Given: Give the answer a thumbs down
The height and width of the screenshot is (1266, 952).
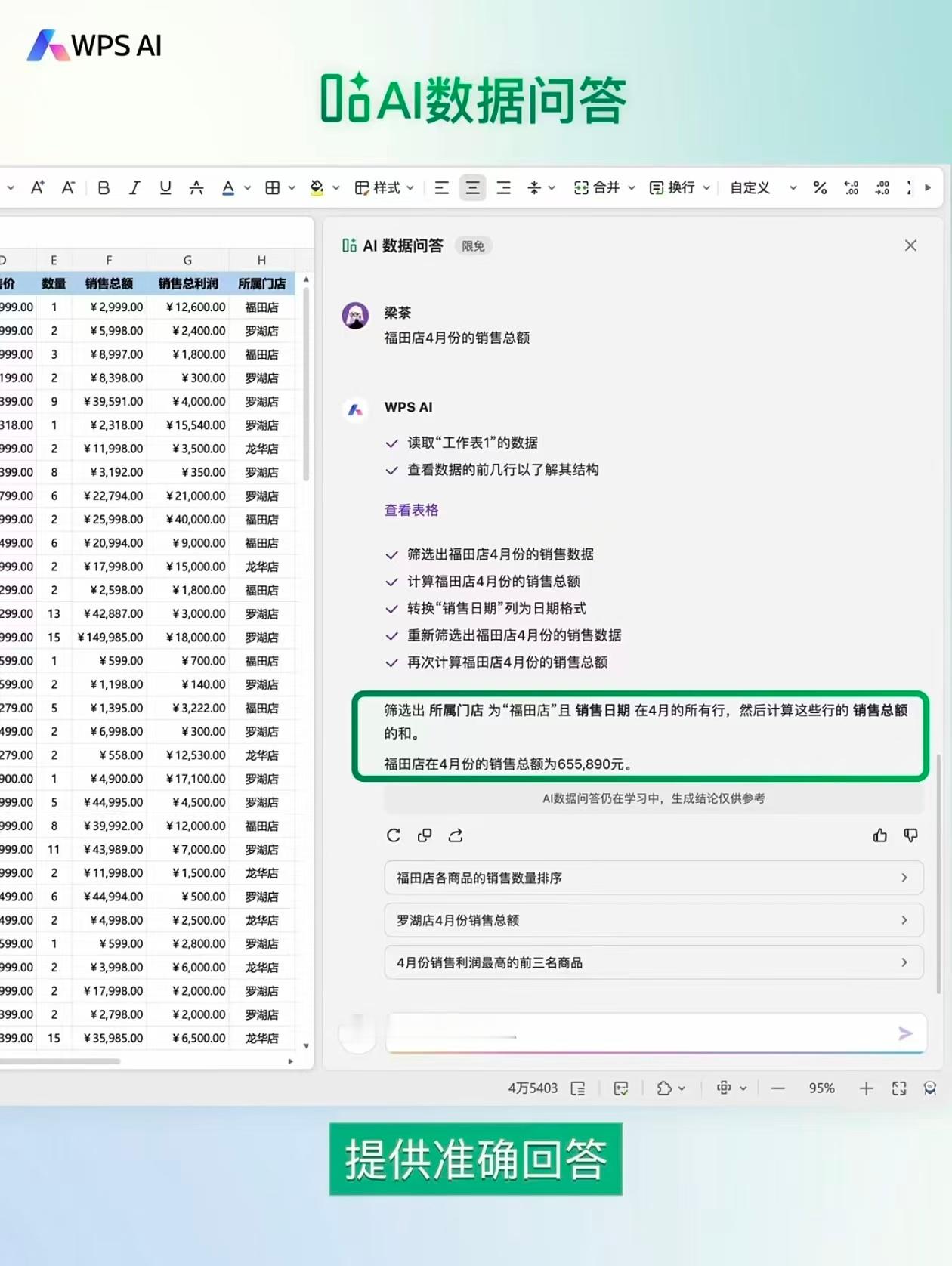Looking at the screenshot, I should tap(910, 835).
